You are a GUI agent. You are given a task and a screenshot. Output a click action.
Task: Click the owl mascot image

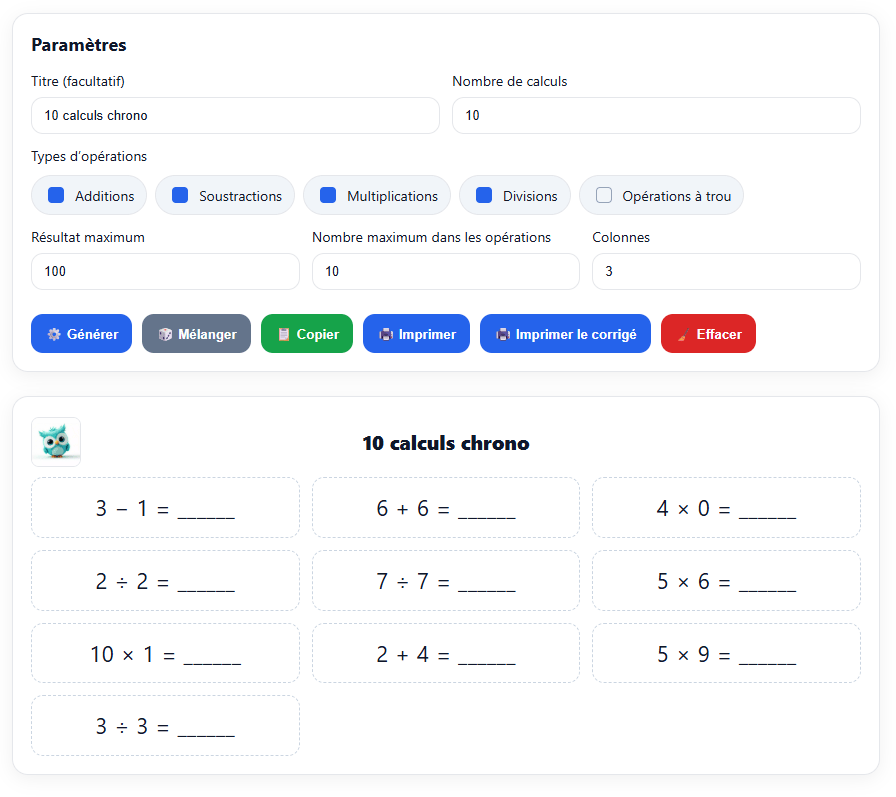pyautogui.click(x=56, y=442)
